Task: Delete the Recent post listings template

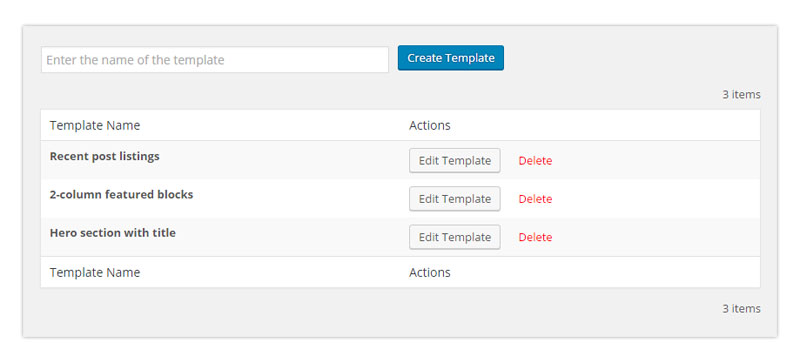Action: [535, 161]
